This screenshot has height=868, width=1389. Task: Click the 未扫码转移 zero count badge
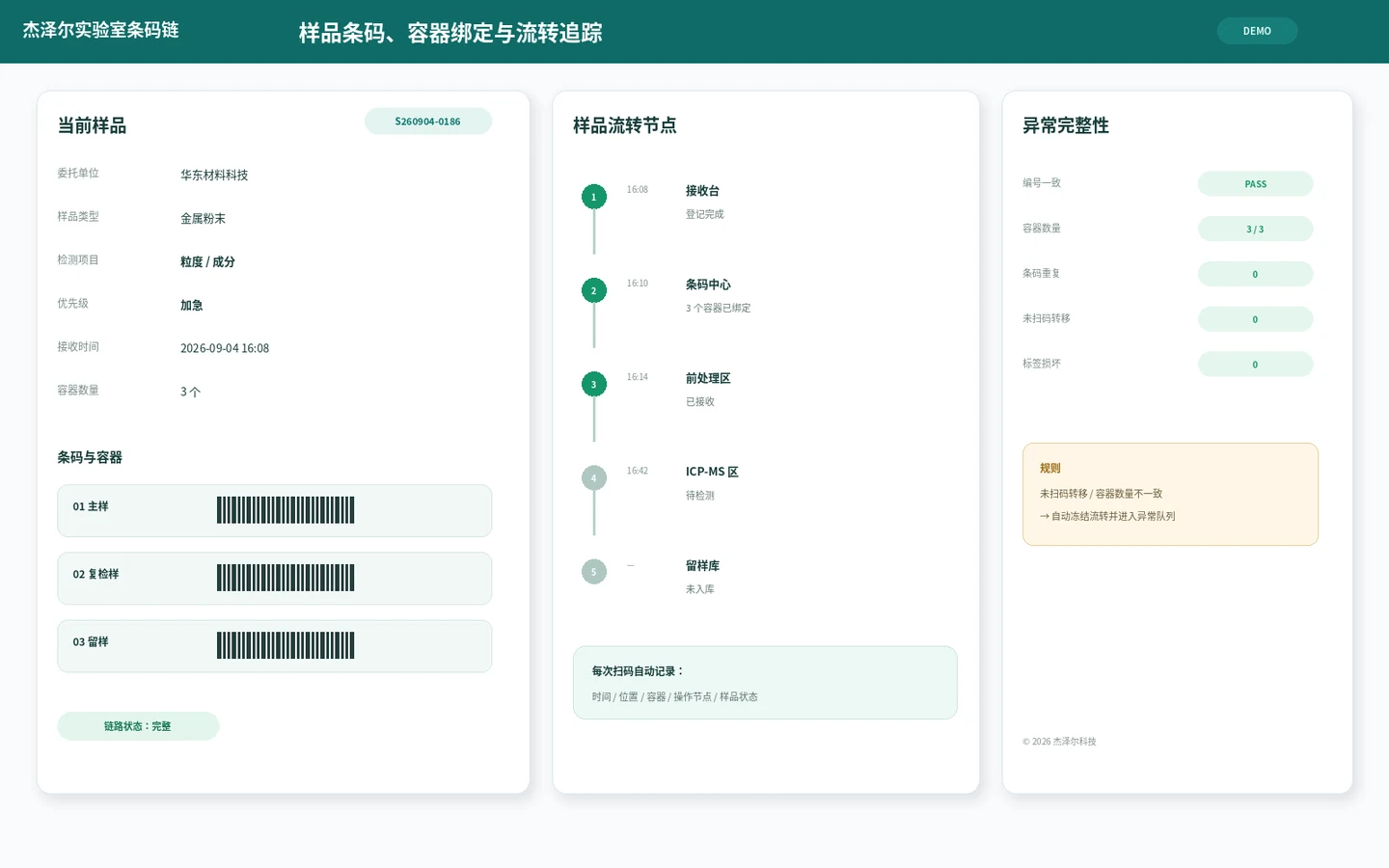click(1255, 319)
